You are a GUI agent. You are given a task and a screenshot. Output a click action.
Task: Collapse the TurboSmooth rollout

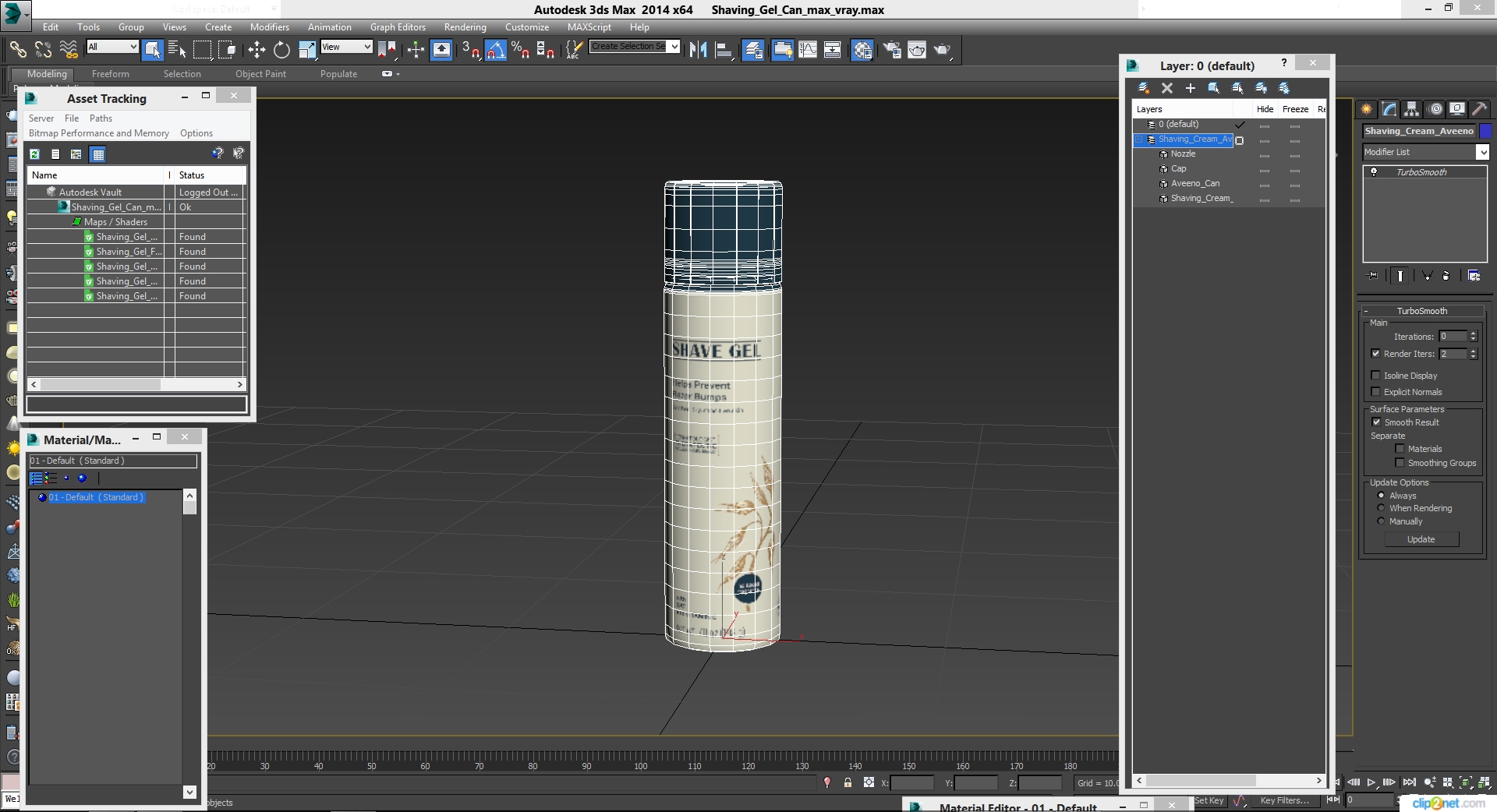(1367, 311)
